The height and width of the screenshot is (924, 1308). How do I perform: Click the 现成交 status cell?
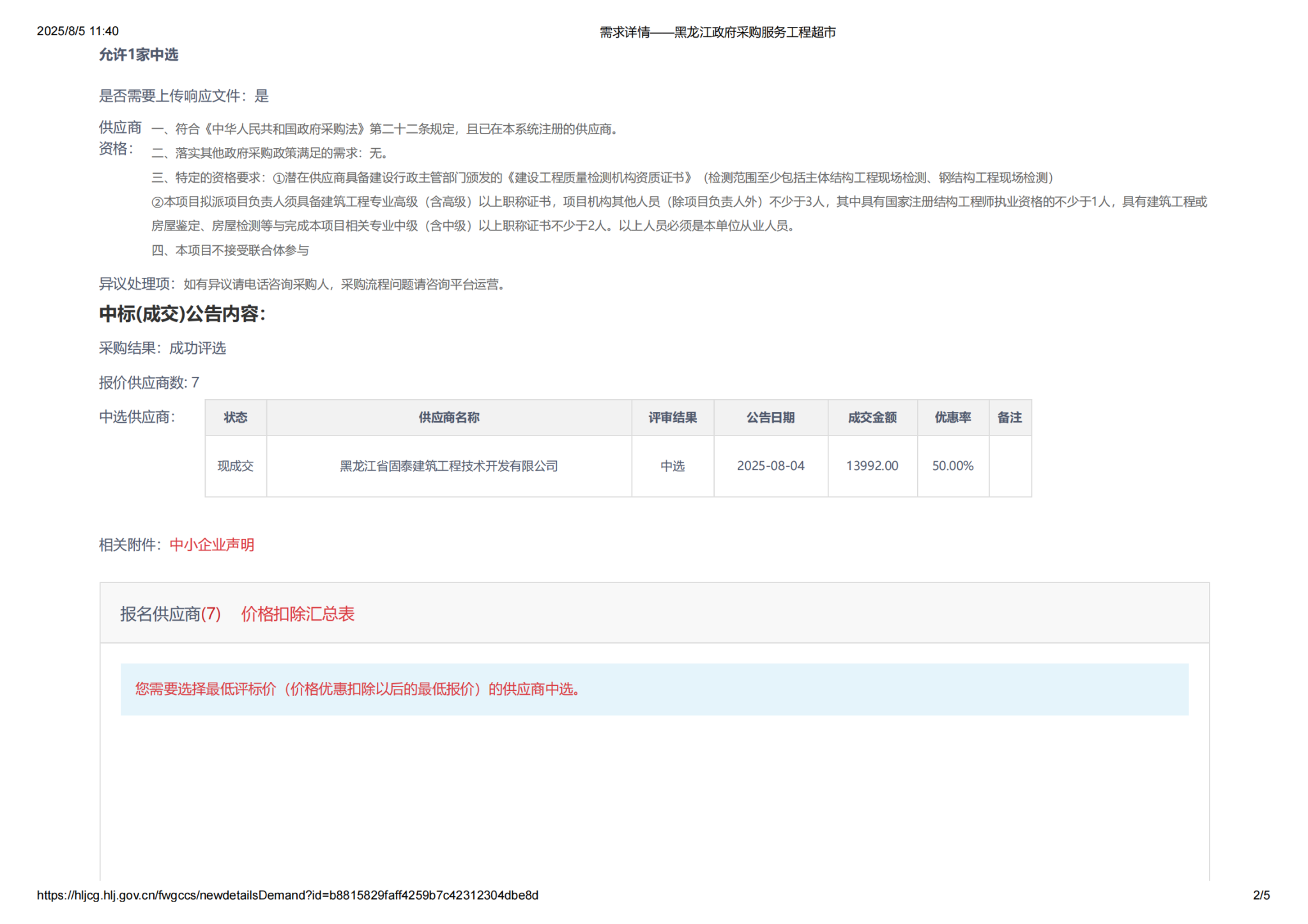coord(235,466)
